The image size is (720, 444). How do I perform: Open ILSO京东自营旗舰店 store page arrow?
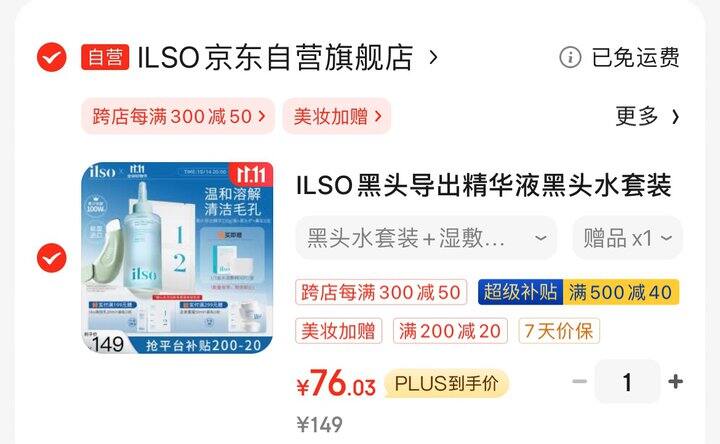pyautogui.click(x=433, y=57)
